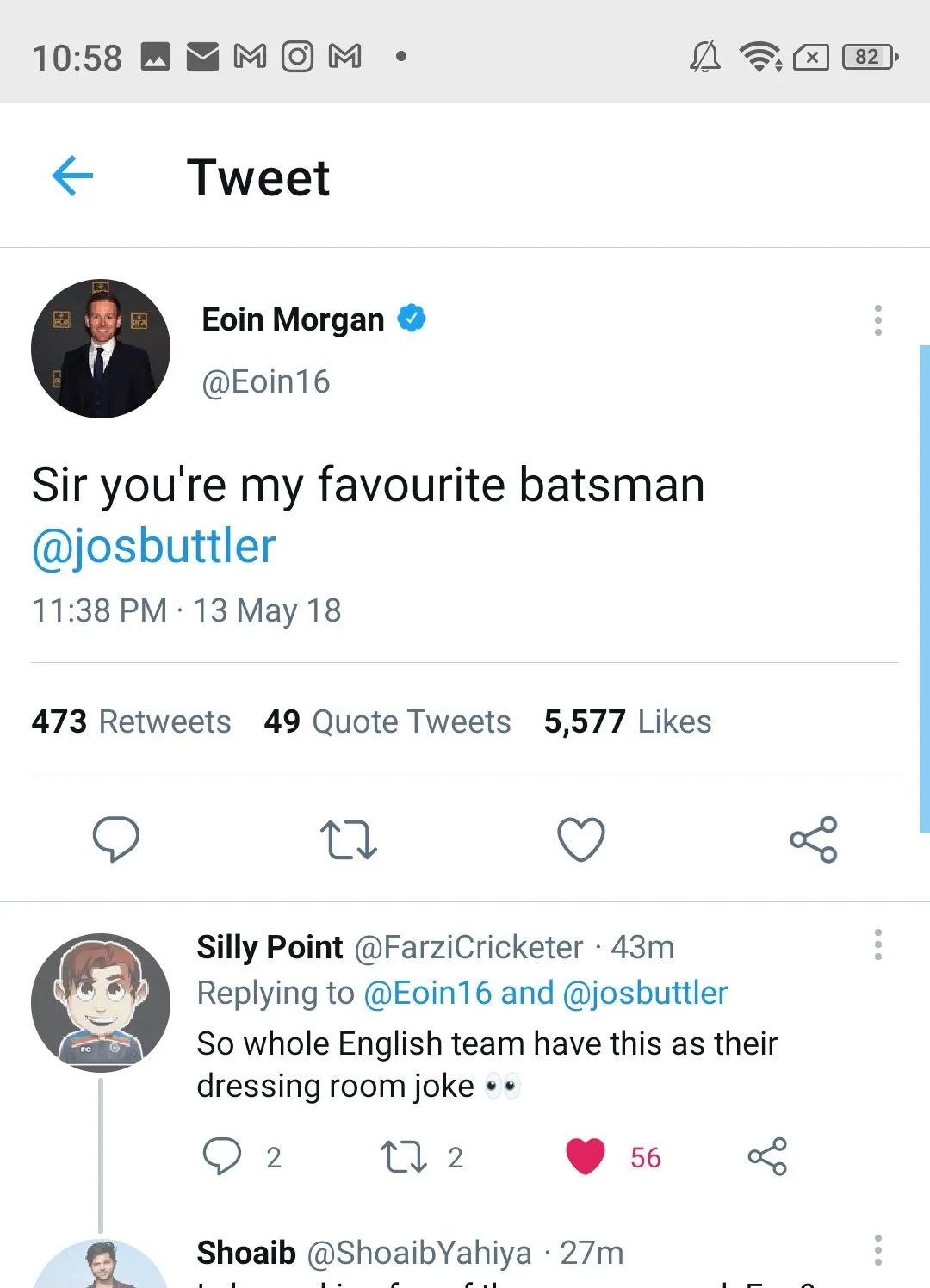This screenshot has height=1288, width=930.
Task: Share Eoin Morgan's tweet
Action: [x=814, y=839]
